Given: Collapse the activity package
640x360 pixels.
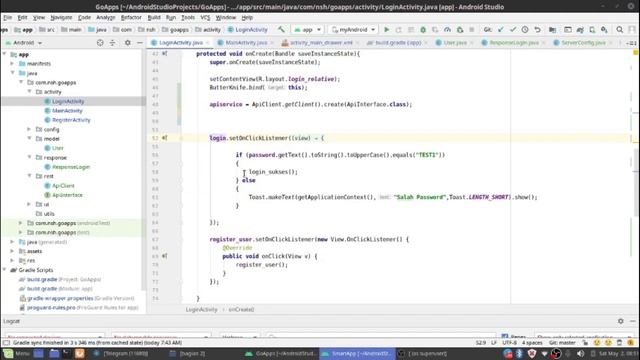Looking at the screenshot, I should [29, 92].
